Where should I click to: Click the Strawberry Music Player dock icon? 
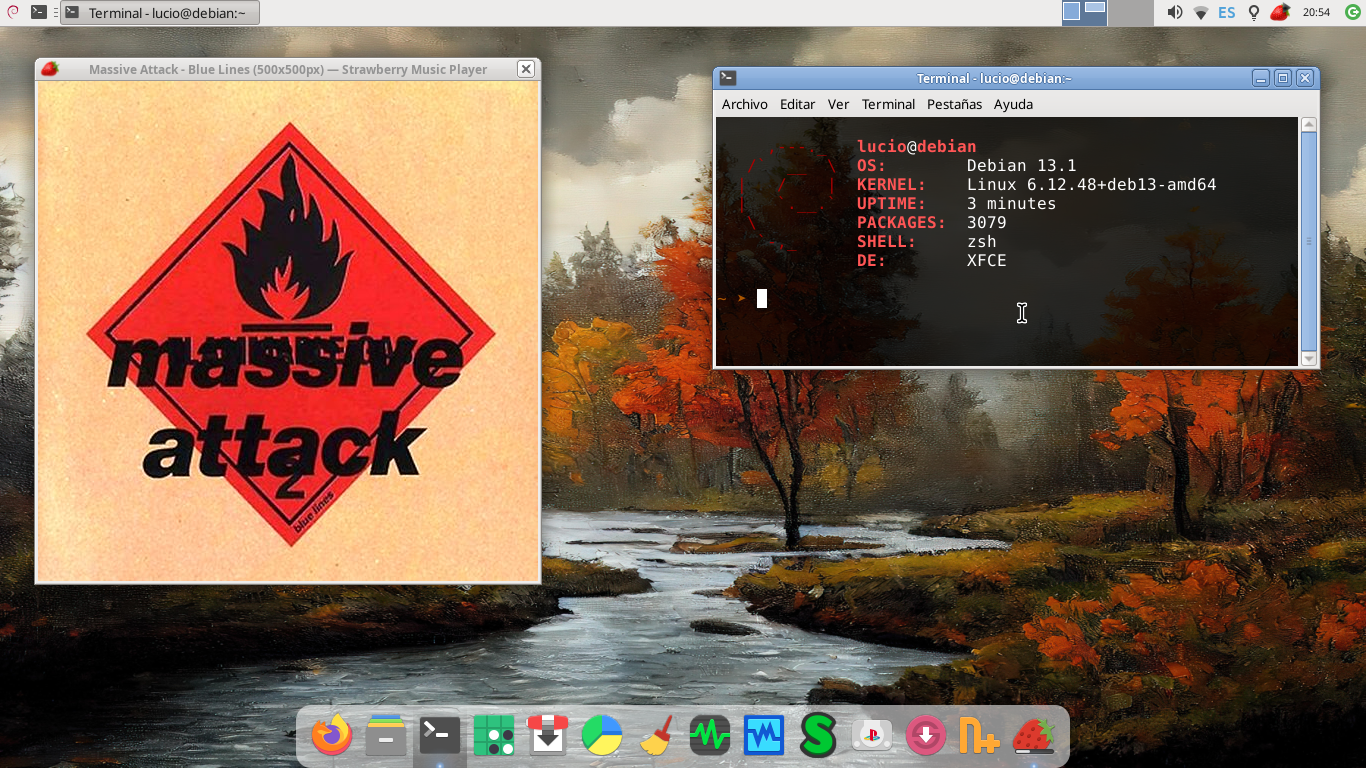tap(1034, 736)
